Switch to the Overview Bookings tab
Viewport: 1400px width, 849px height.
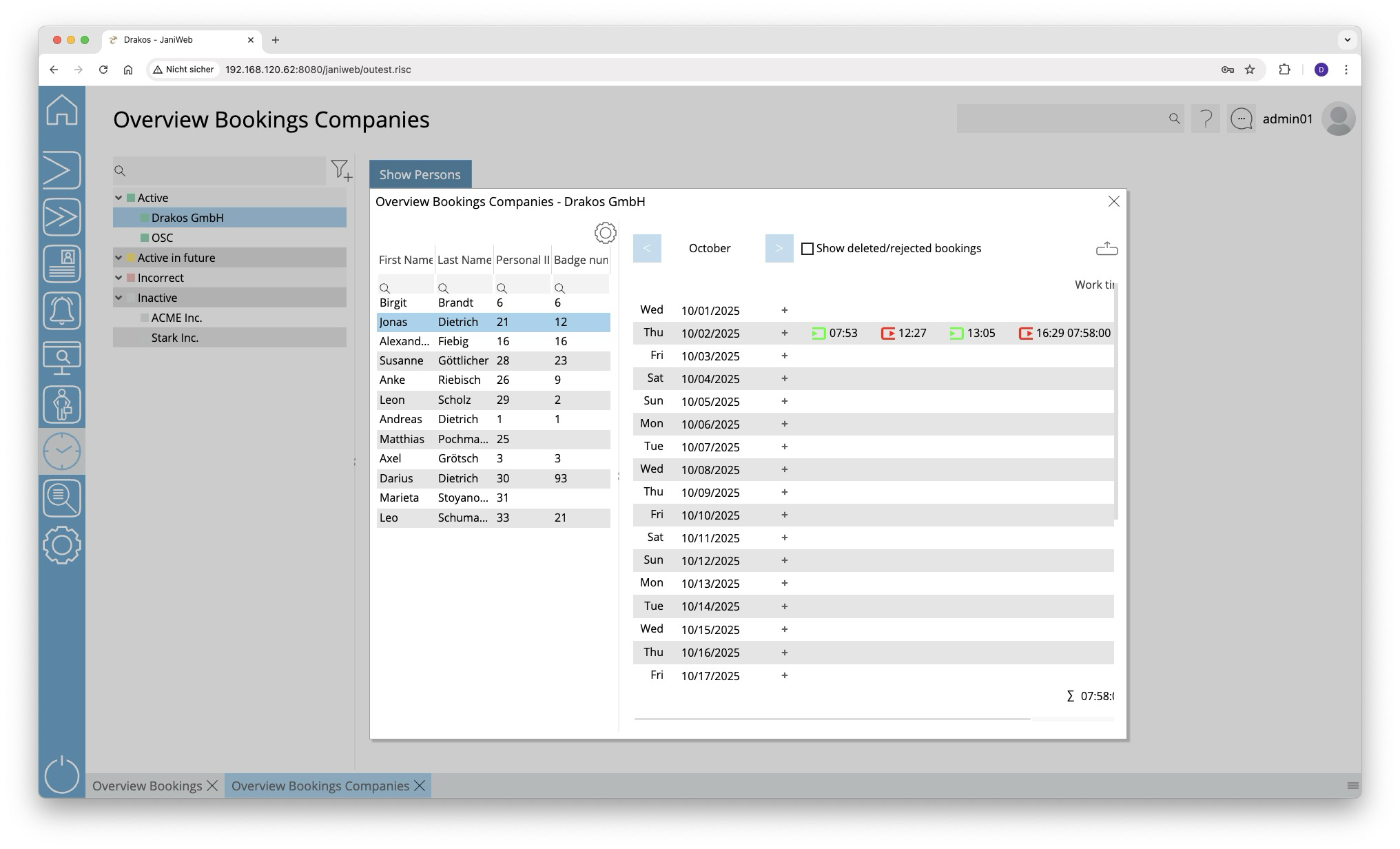pos(147,786)
